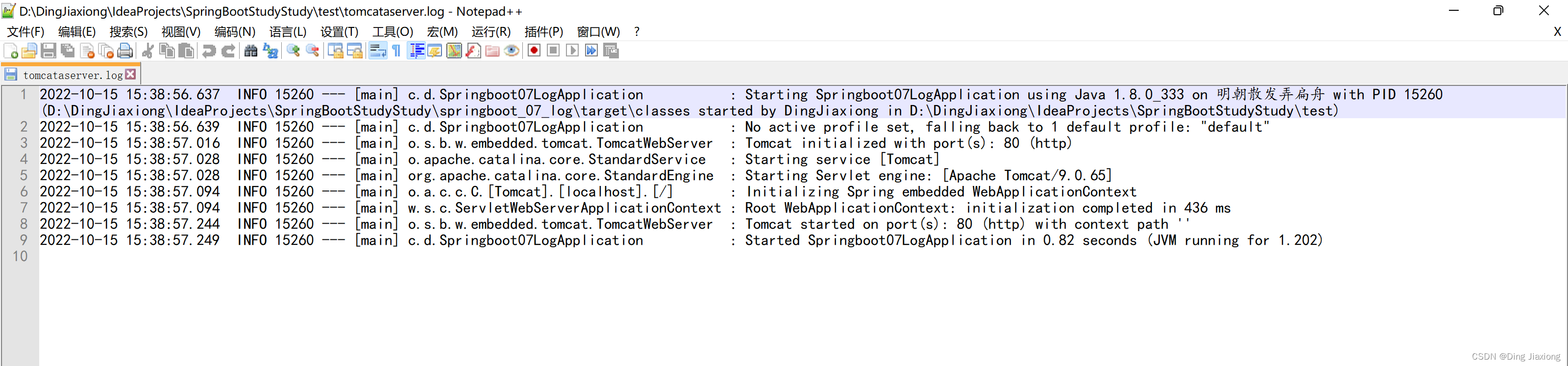Image resolution: width=1568 pixels, height=366 pixels.
Task: Open the 文件(F) menu
Action: (x=25, y=32)
